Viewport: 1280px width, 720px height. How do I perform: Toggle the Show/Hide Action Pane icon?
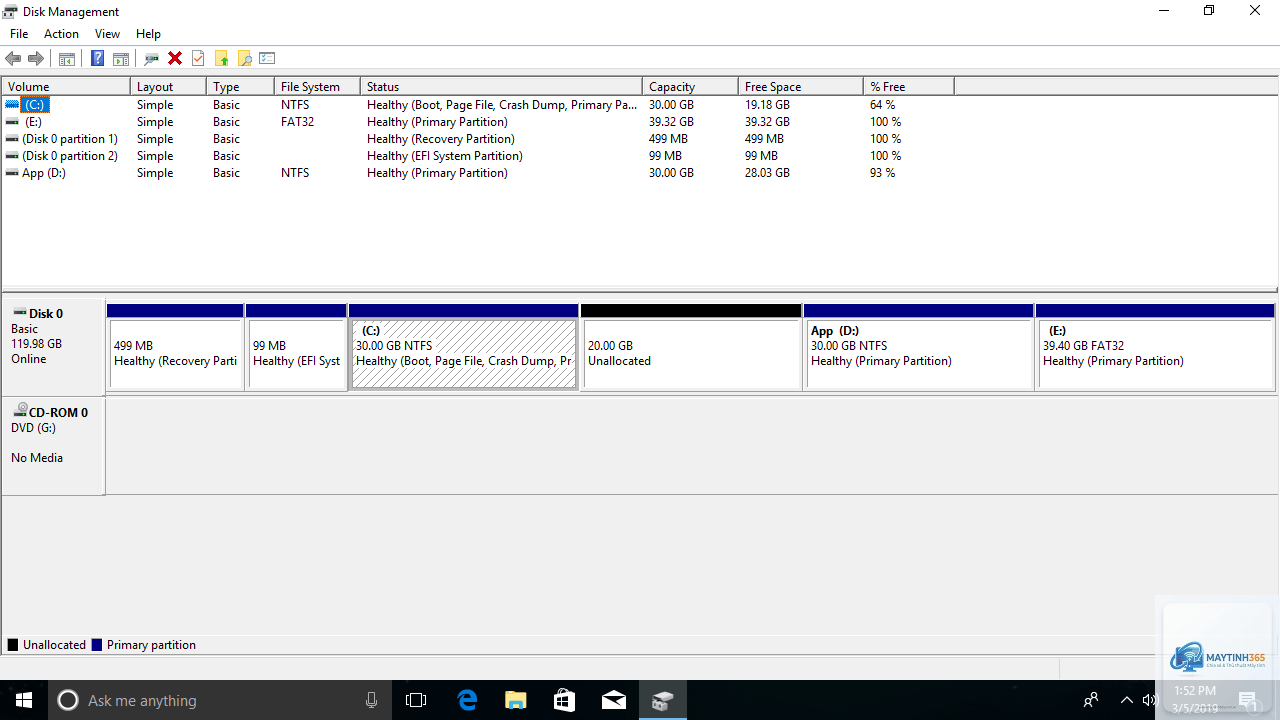[x=121, y=59]
